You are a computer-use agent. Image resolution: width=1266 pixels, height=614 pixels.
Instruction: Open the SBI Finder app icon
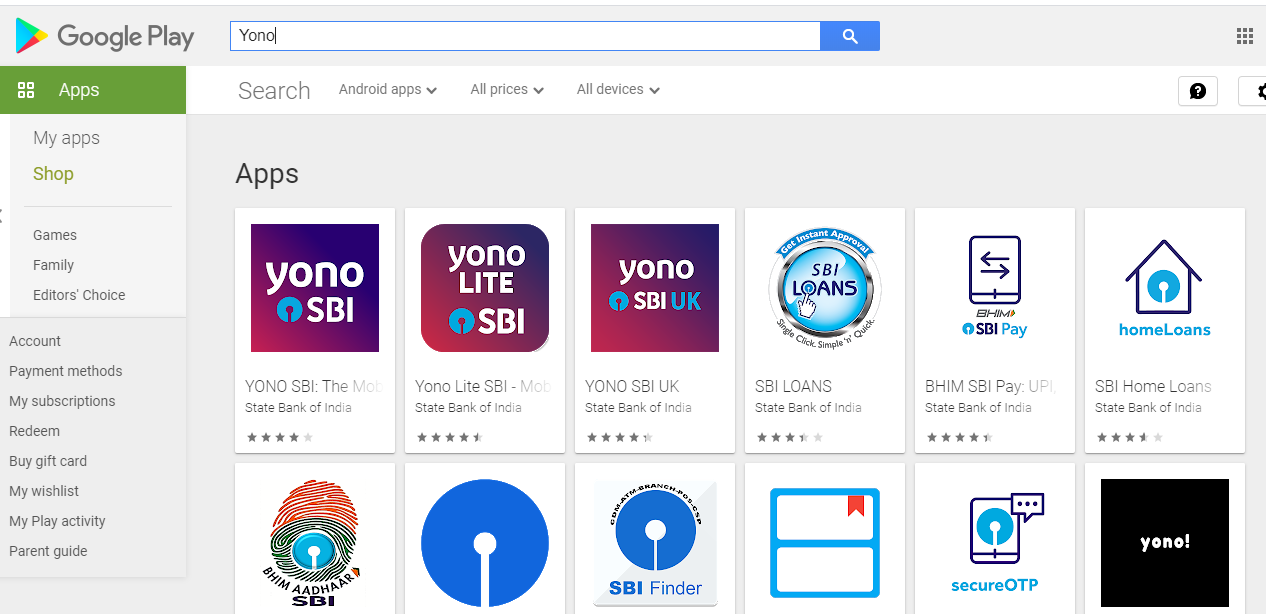click(x=655, y=543)
